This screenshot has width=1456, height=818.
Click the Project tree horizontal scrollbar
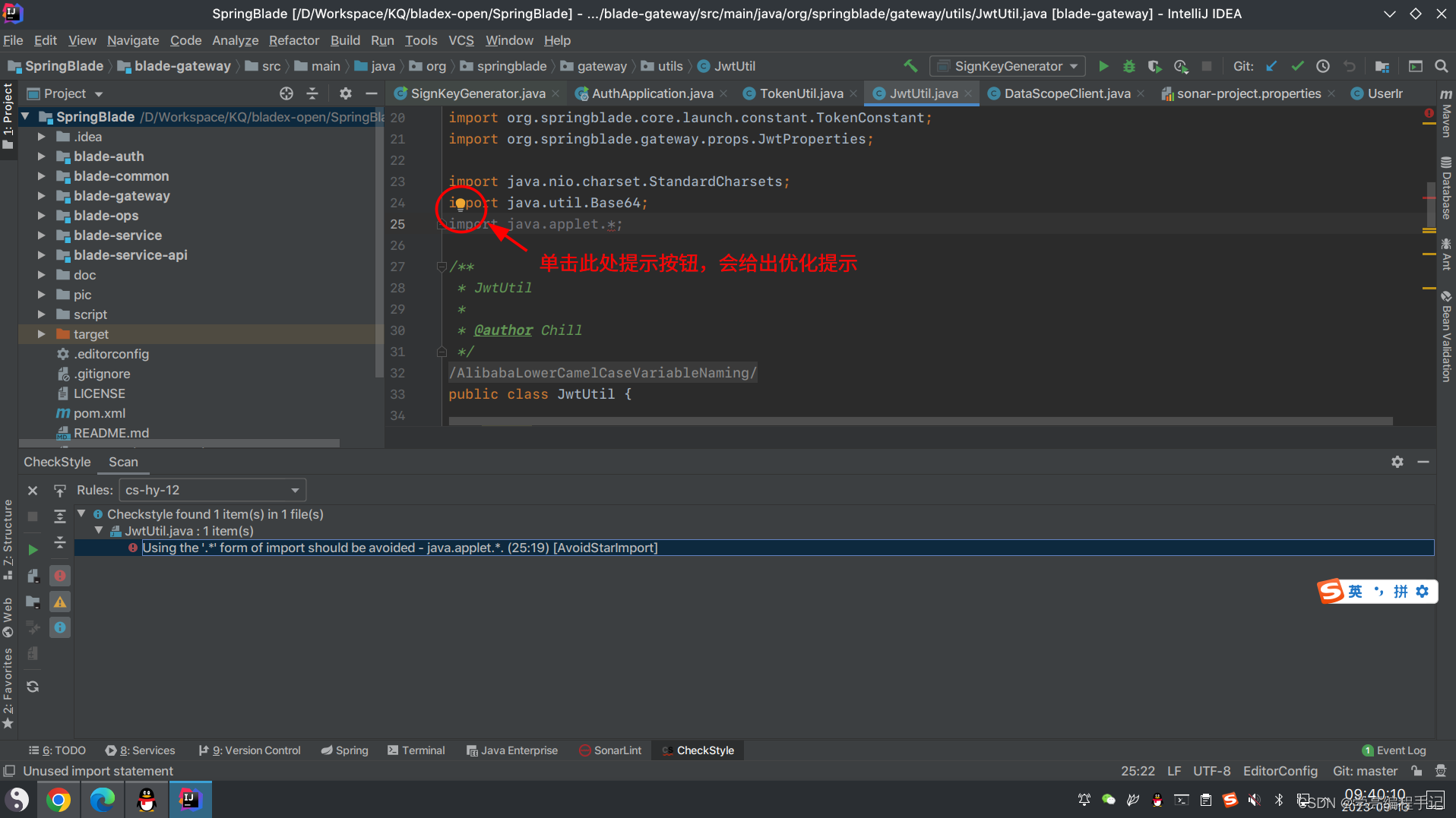click(179, 443)
